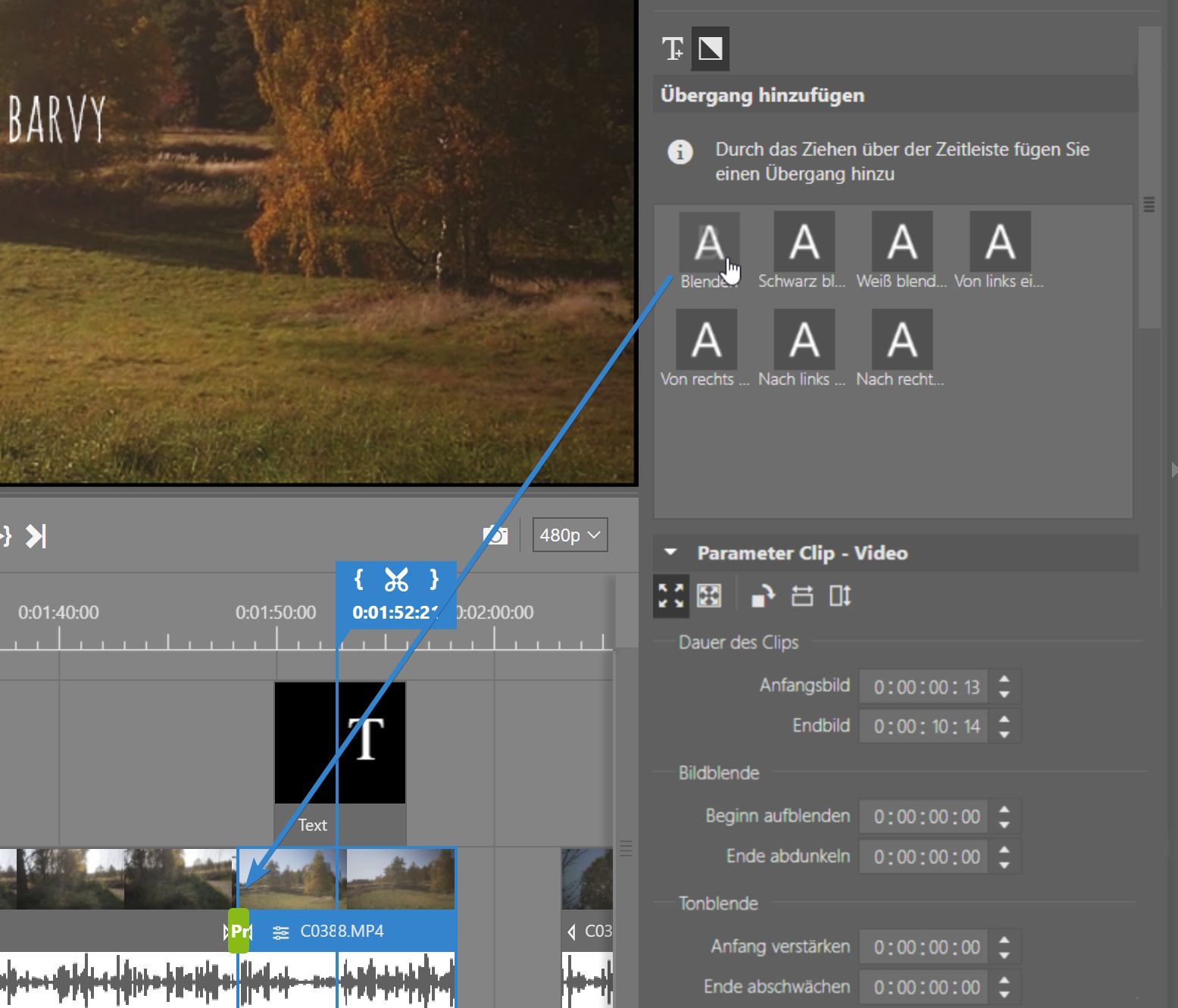Screen dimensions: 1178x1008
Task: Click the Endbild time field
Action: [x=923, y=726]
